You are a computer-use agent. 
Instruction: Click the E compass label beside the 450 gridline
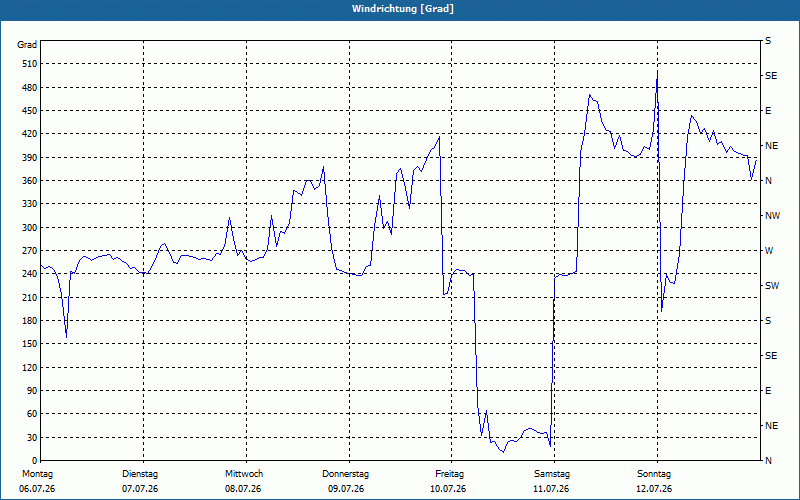(x=768, y=111)
